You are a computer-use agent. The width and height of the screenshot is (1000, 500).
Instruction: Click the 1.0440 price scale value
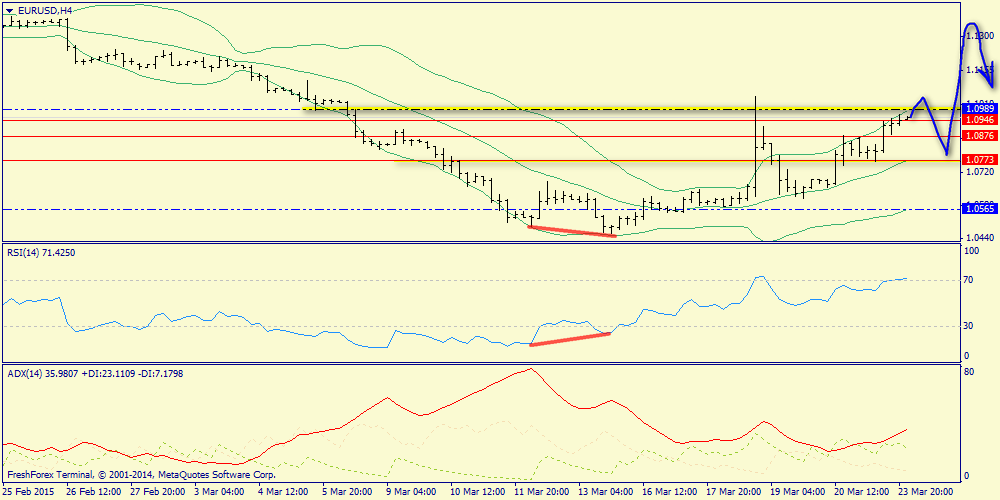pos(978,237)
